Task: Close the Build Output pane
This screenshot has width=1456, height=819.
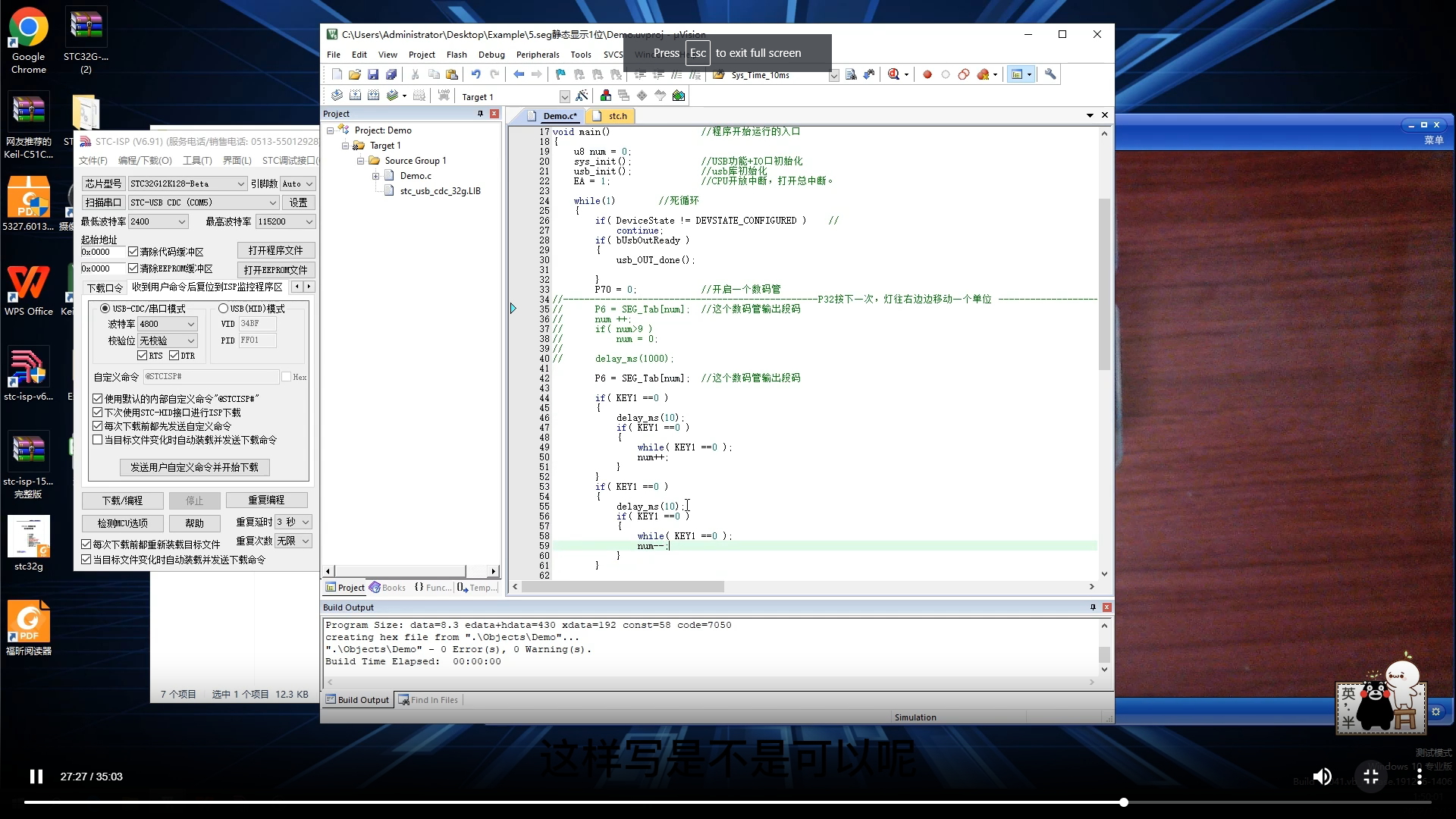Action: coord(1107,607)
